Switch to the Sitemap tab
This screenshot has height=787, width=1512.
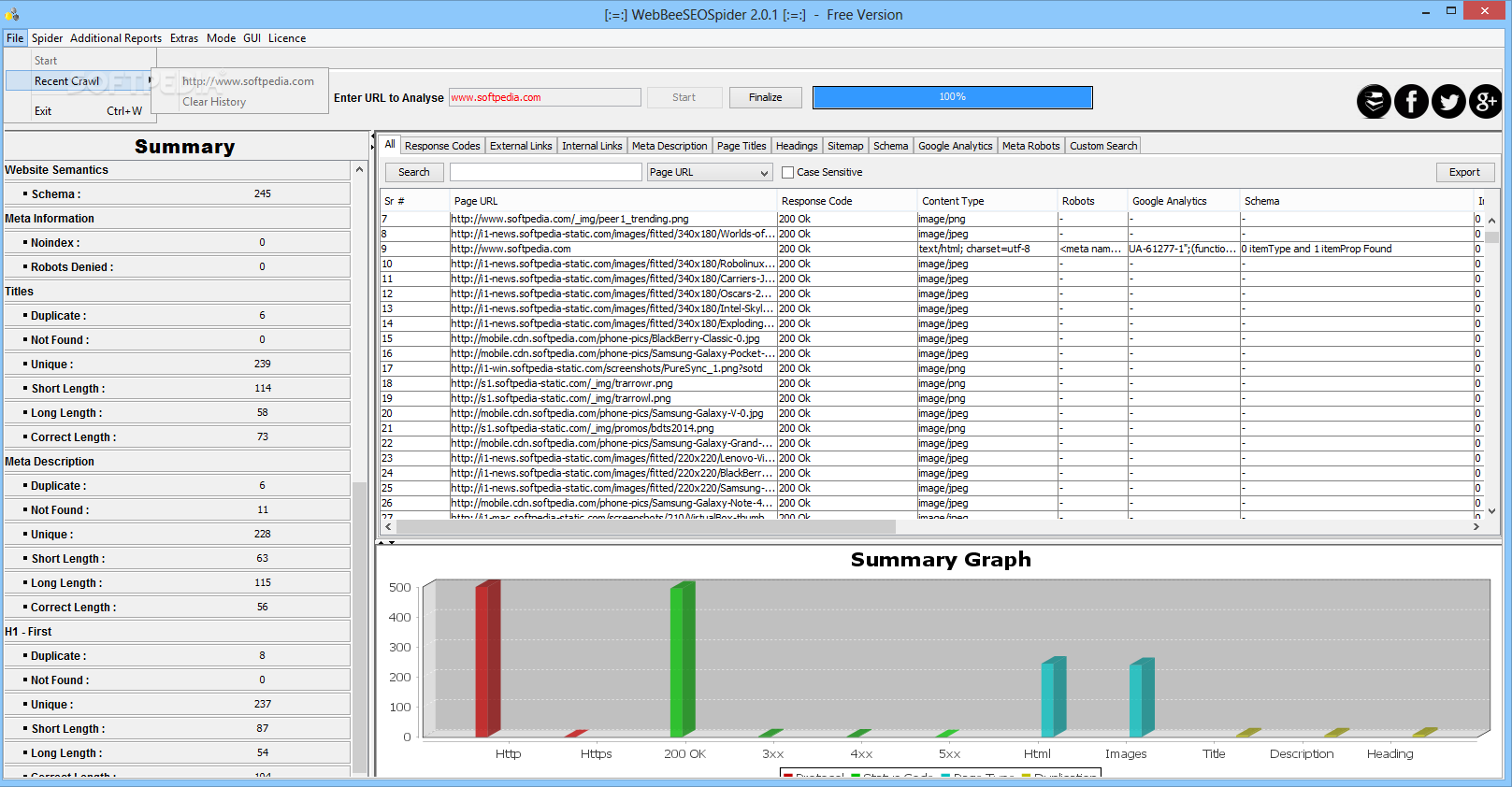coord(845,146)
